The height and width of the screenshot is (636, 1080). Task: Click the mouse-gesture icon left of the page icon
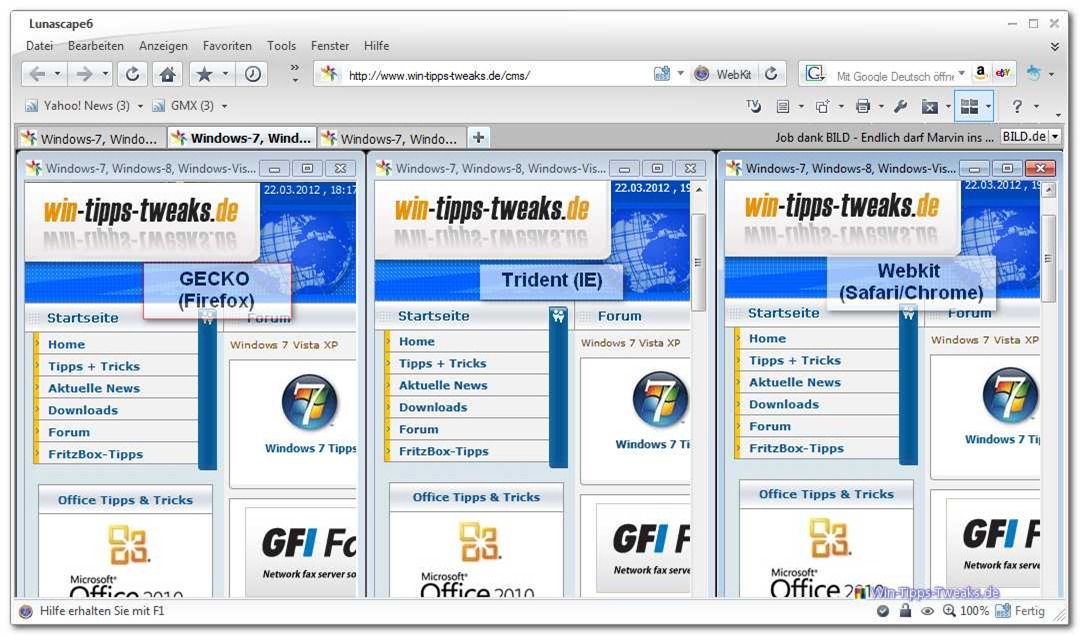pos(754,106)
